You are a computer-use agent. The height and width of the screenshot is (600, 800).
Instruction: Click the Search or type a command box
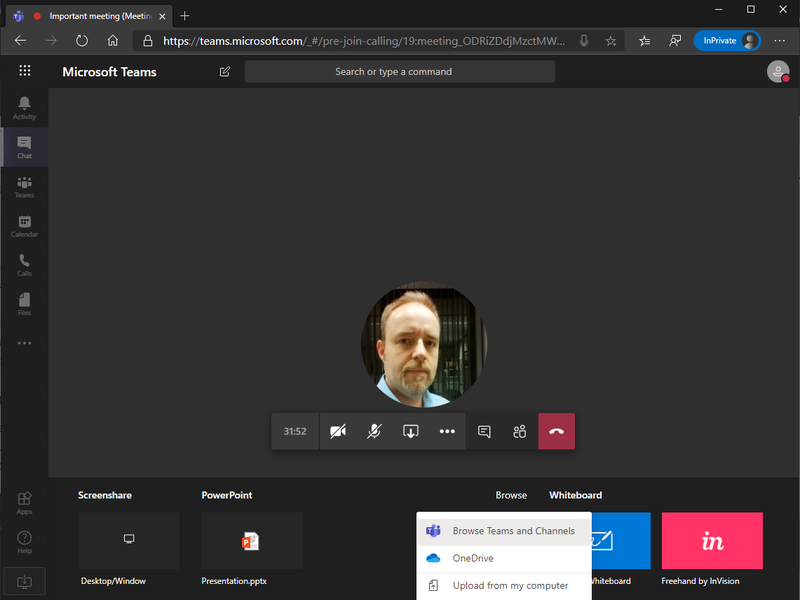coord(399,71)
